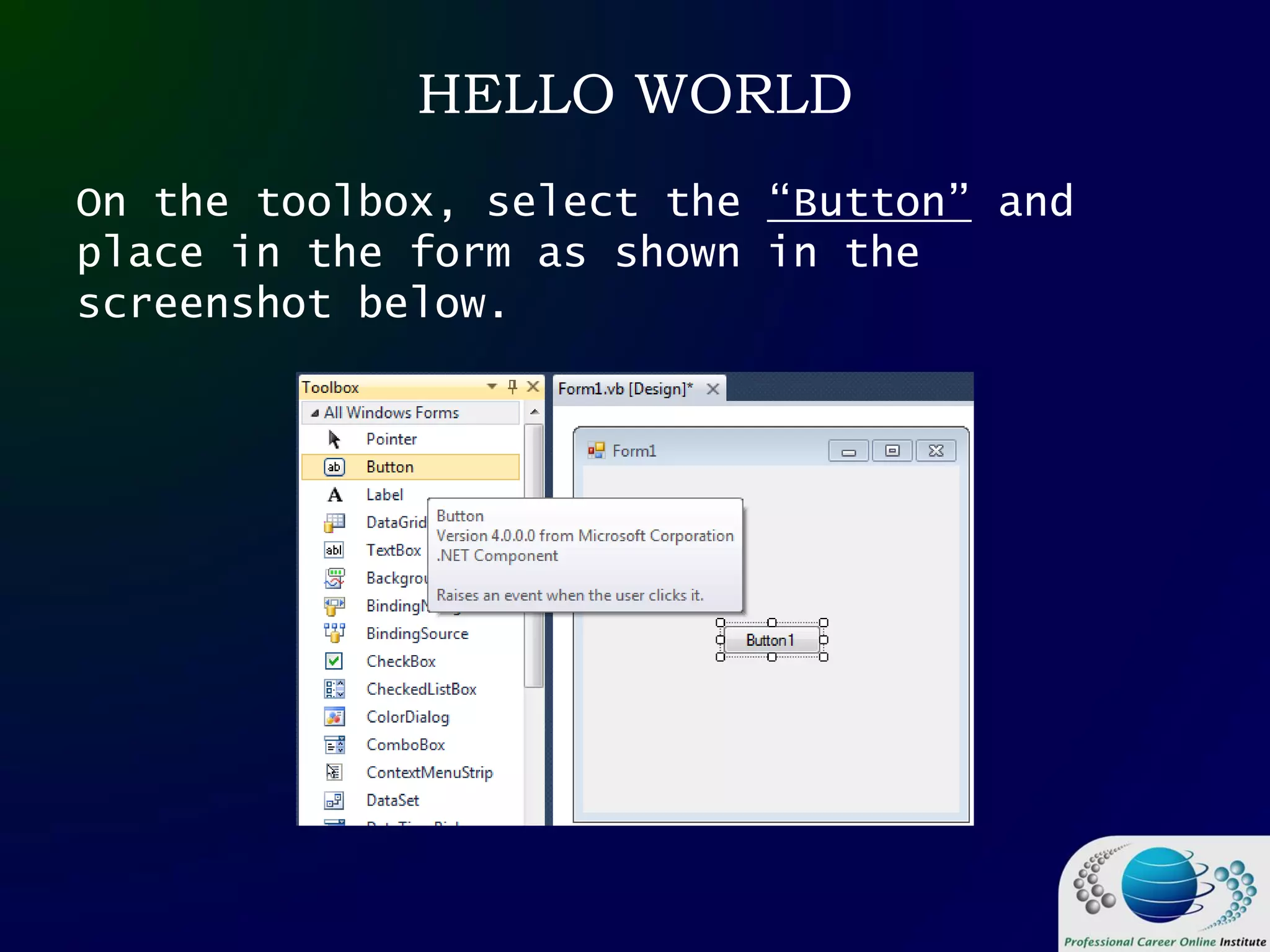Viewport: 1270px width, 952px height.
Task: Minimize the Form1 designer window
Action: click(848, 451)
